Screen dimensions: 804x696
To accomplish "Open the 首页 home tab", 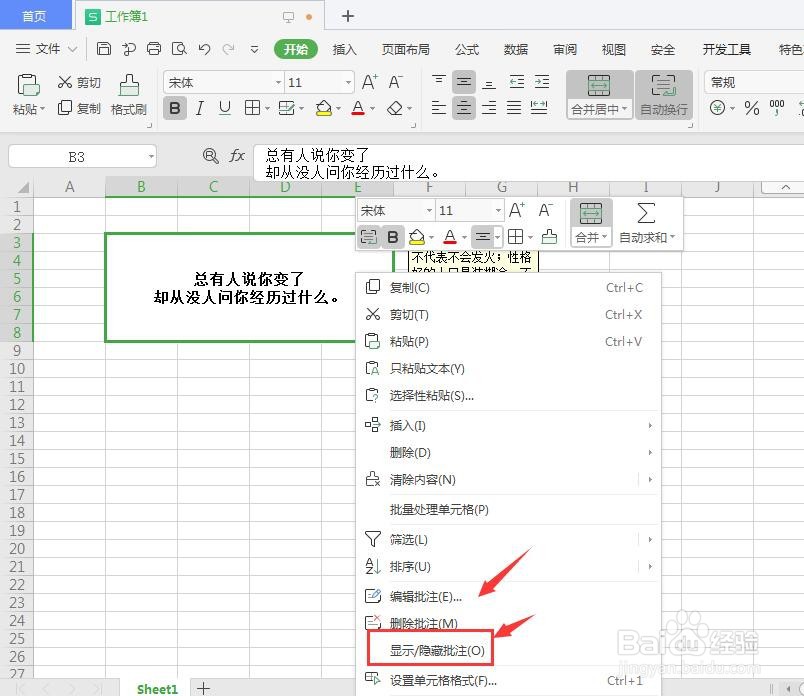I will click(34, 16).
